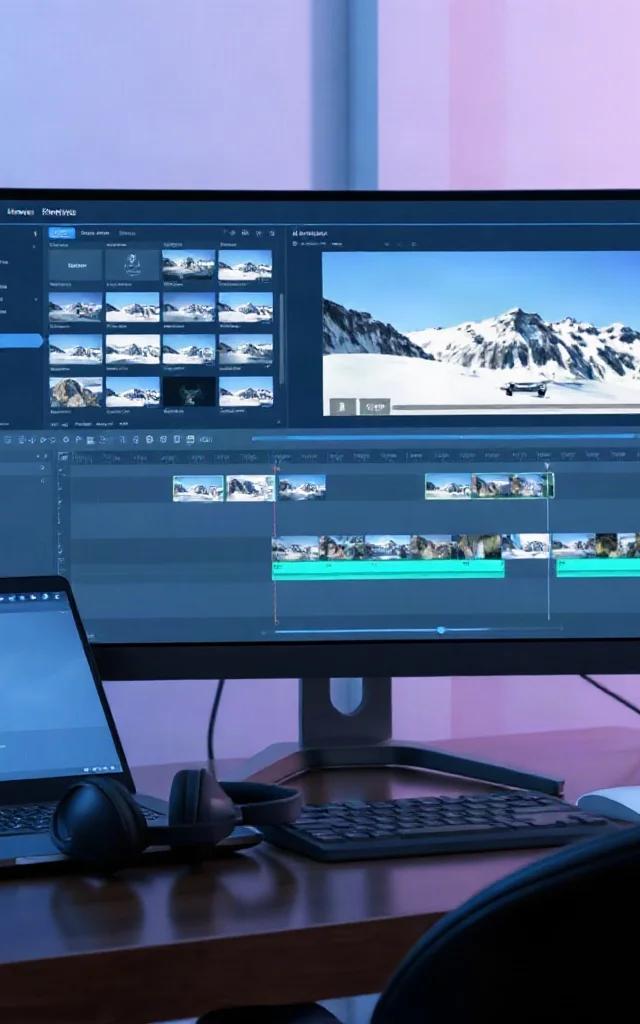Screen dimensions: 640x1024
Task: Click the preview seek bar beside the grey buttons
Action: (x=516, y=407)
